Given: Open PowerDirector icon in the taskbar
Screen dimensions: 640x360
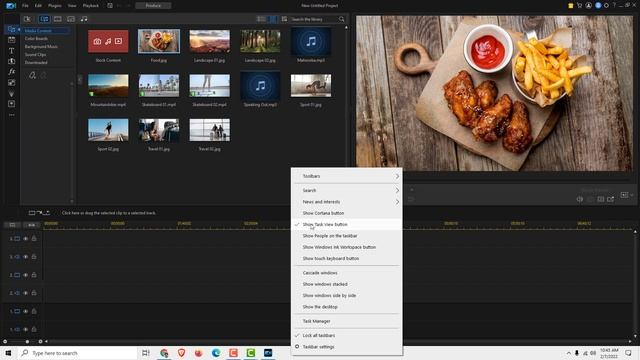Looking at the screenshot, I should [x=268, y=353].
